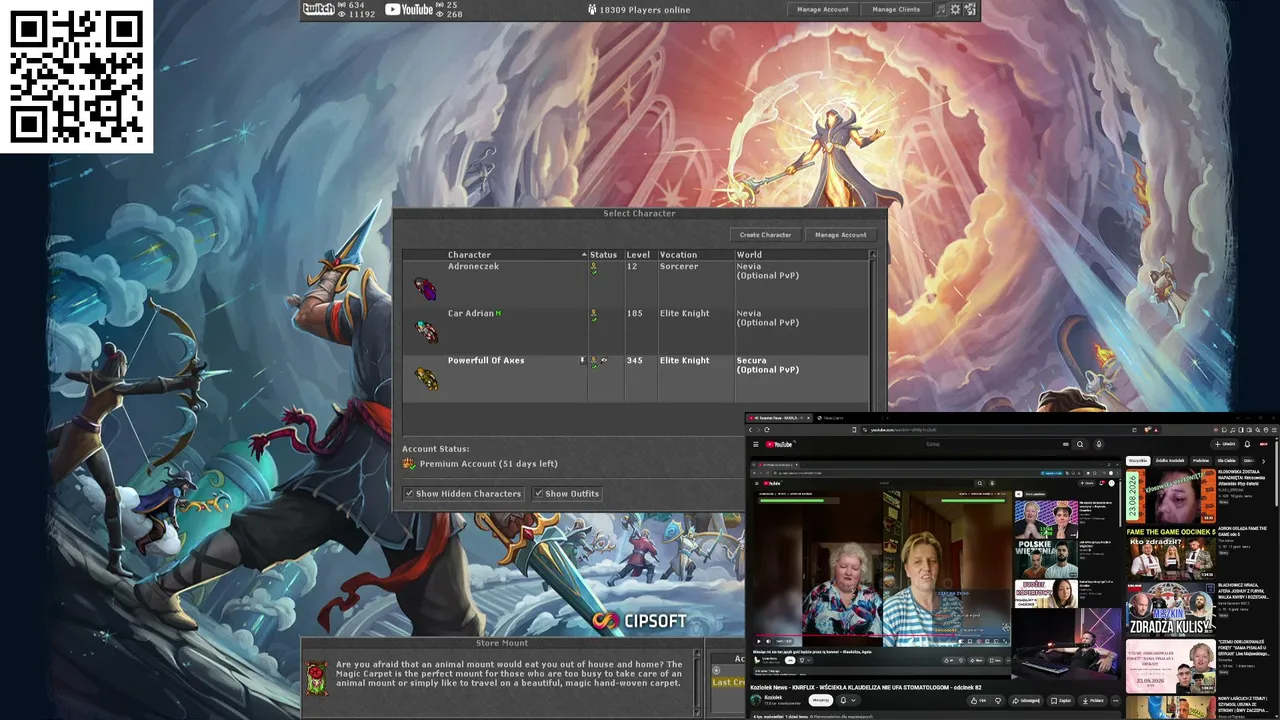Switch to the Koziolek News browser tab
Viewport: 1280px width, 720px height.
[x=779, y=417]
